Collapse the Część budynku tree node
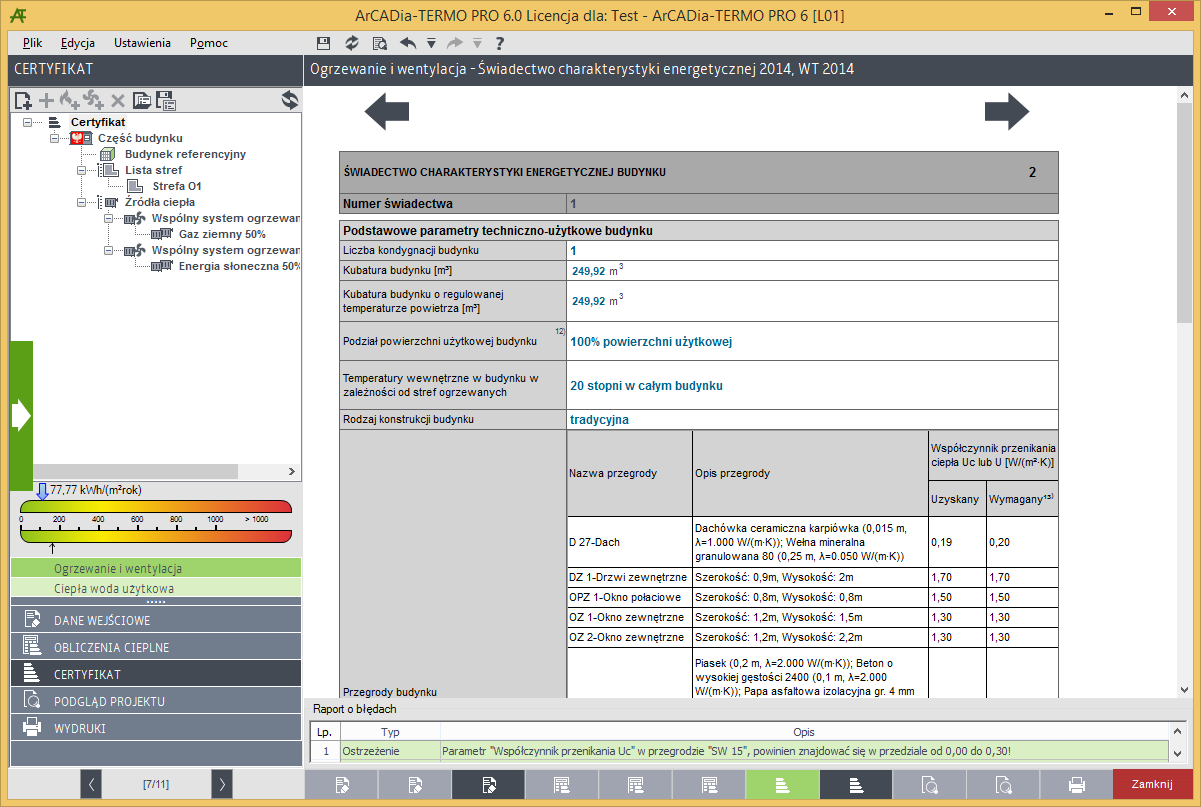This screenshot has width=1201, height=807. click(54, 138)
